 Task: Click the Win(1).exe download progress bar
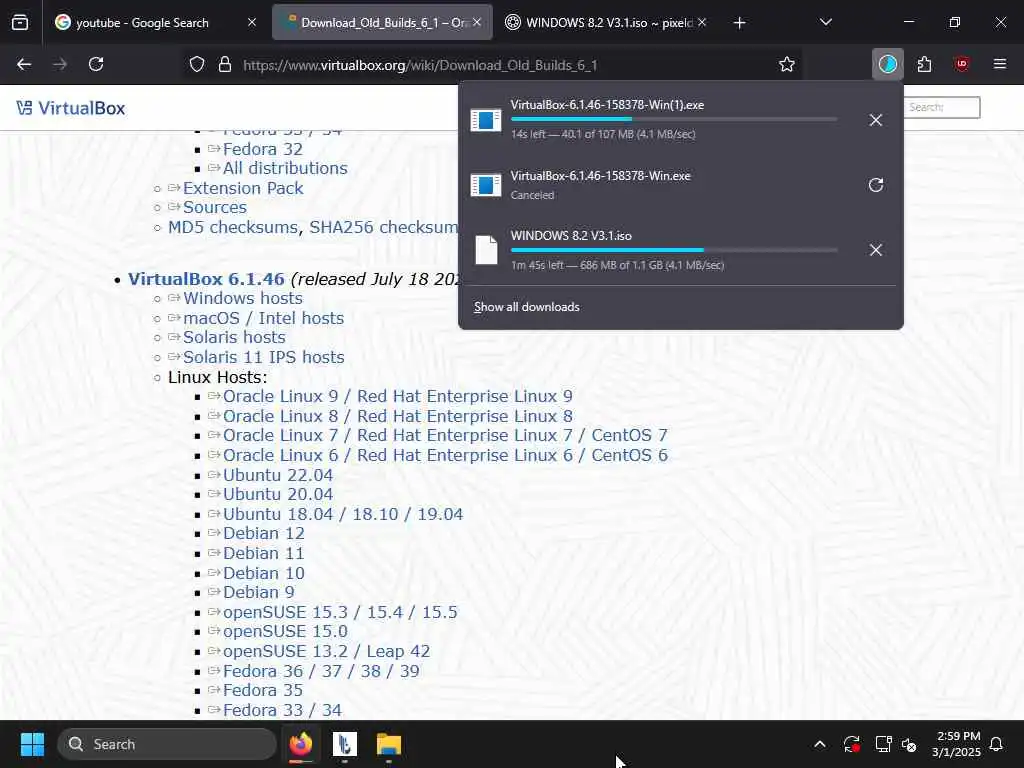(674, 119)
